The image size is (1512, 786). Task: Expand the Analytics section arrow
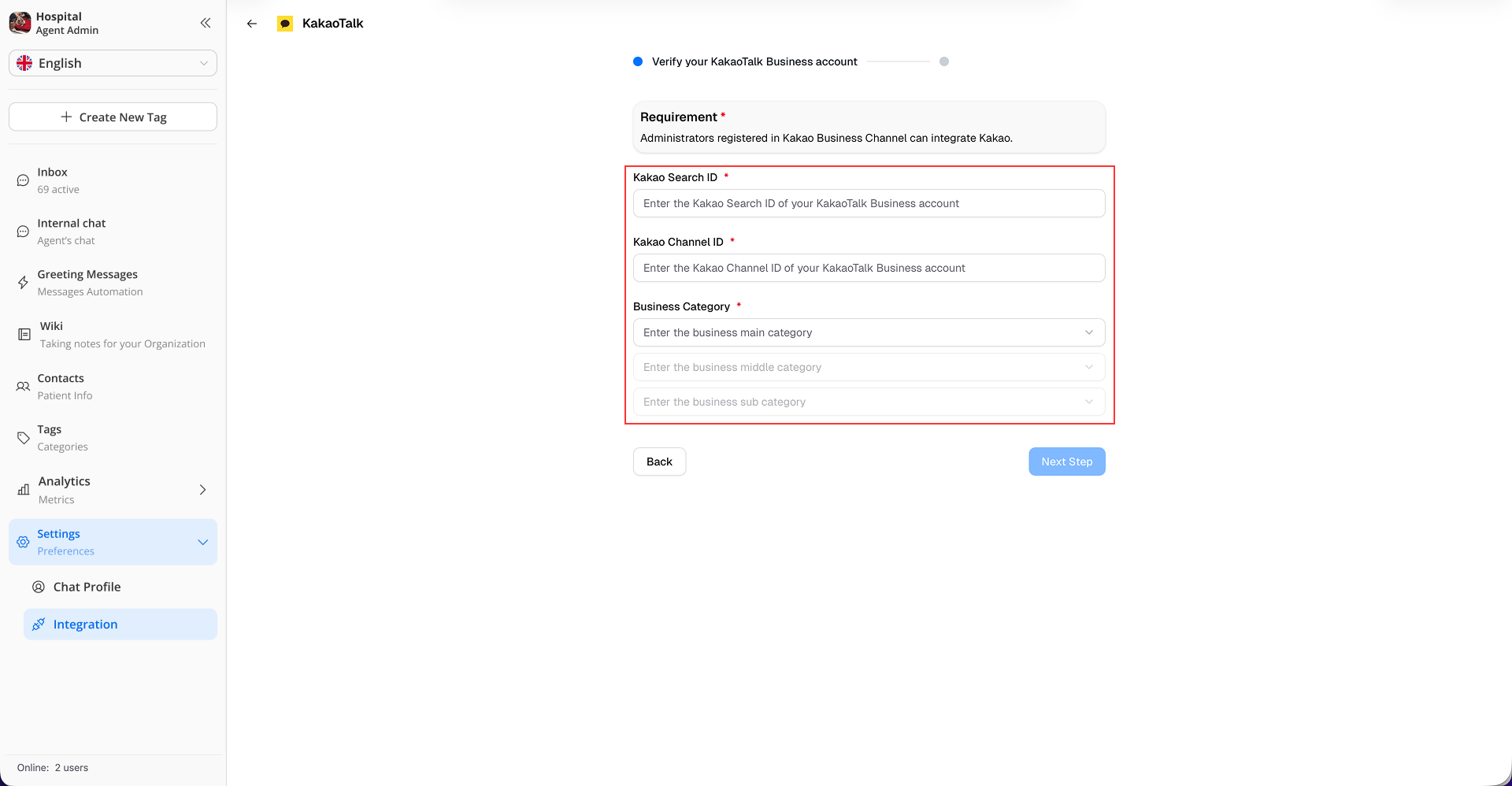(x=202, y=489)
